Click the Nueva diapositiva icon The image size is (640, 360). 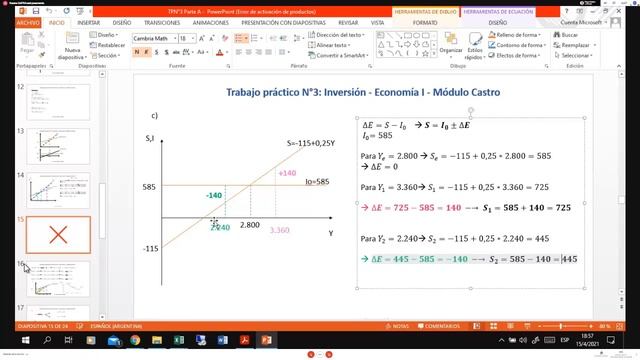[x=72, y=39]
